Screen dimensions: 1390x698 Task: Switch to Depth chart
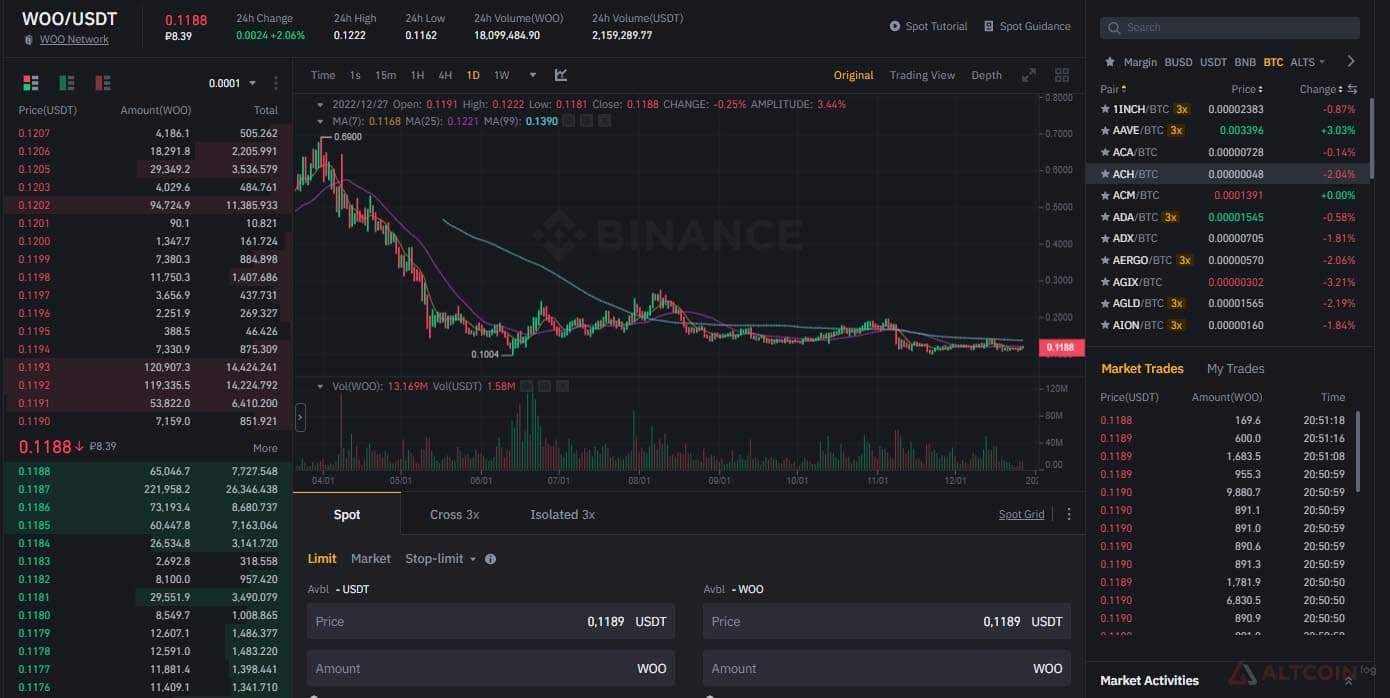986,75
